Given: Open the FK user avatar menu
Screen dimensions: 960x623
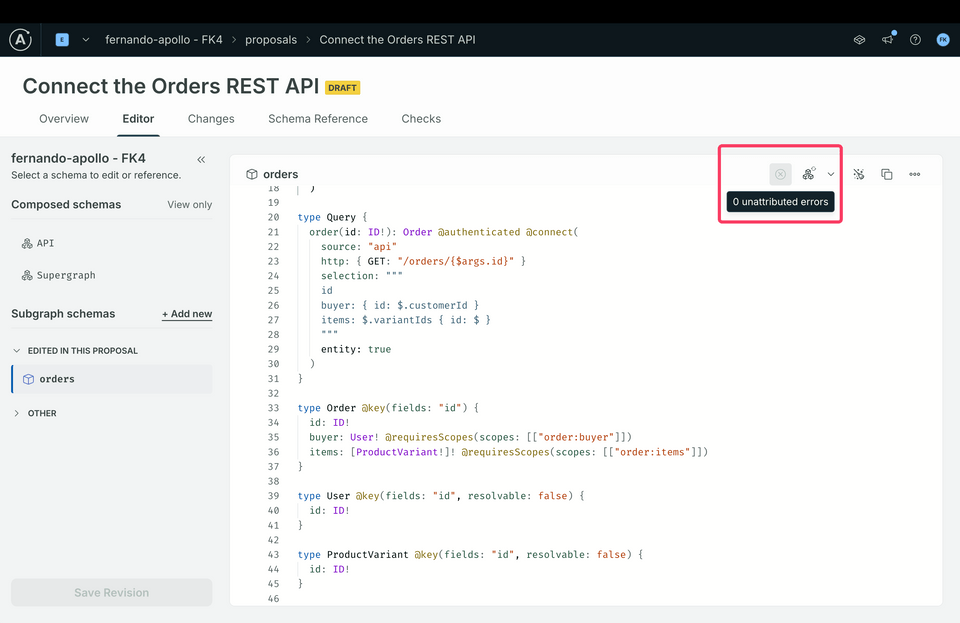Looking at the screenshot, I should (943, 40).
